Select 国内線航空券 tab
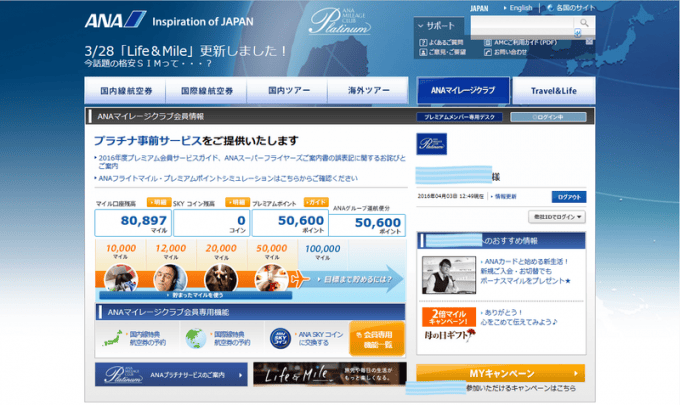Image resolution: width=680 pixels, height=405 pixels. (x=125, y=91)
